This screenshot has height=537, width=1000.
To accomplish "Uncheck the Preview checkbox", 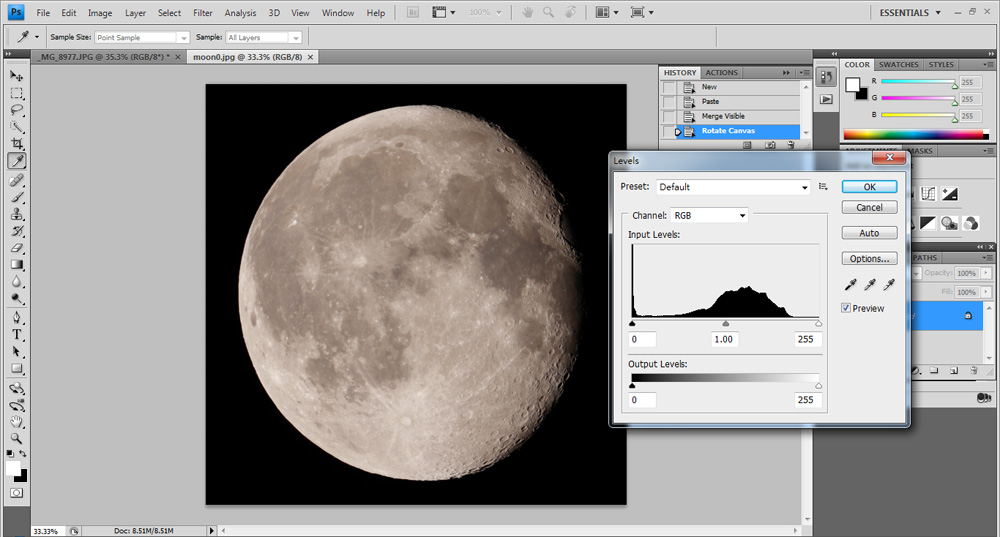I will 847,308.
